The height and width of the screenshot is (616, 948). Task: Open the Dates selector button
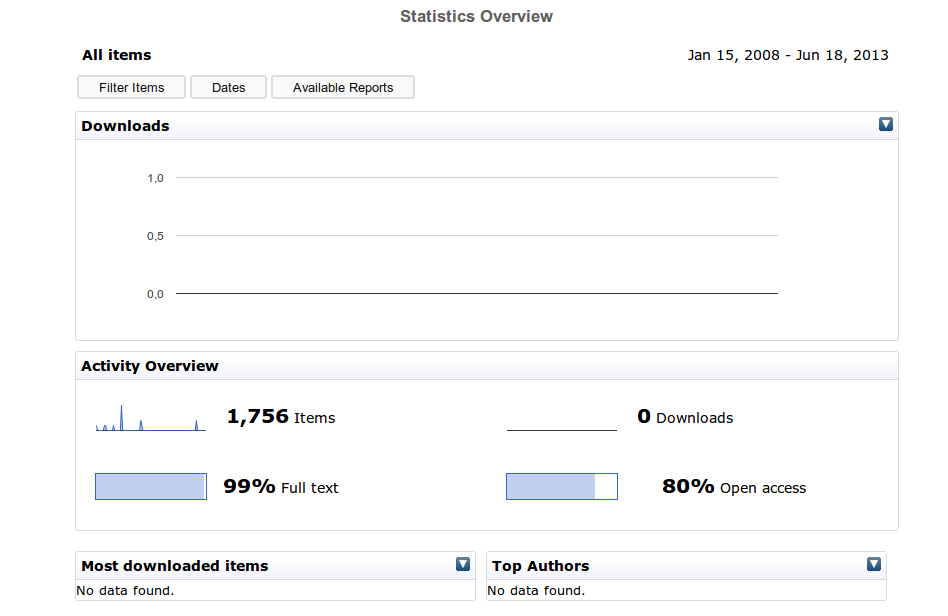(229, 88)
